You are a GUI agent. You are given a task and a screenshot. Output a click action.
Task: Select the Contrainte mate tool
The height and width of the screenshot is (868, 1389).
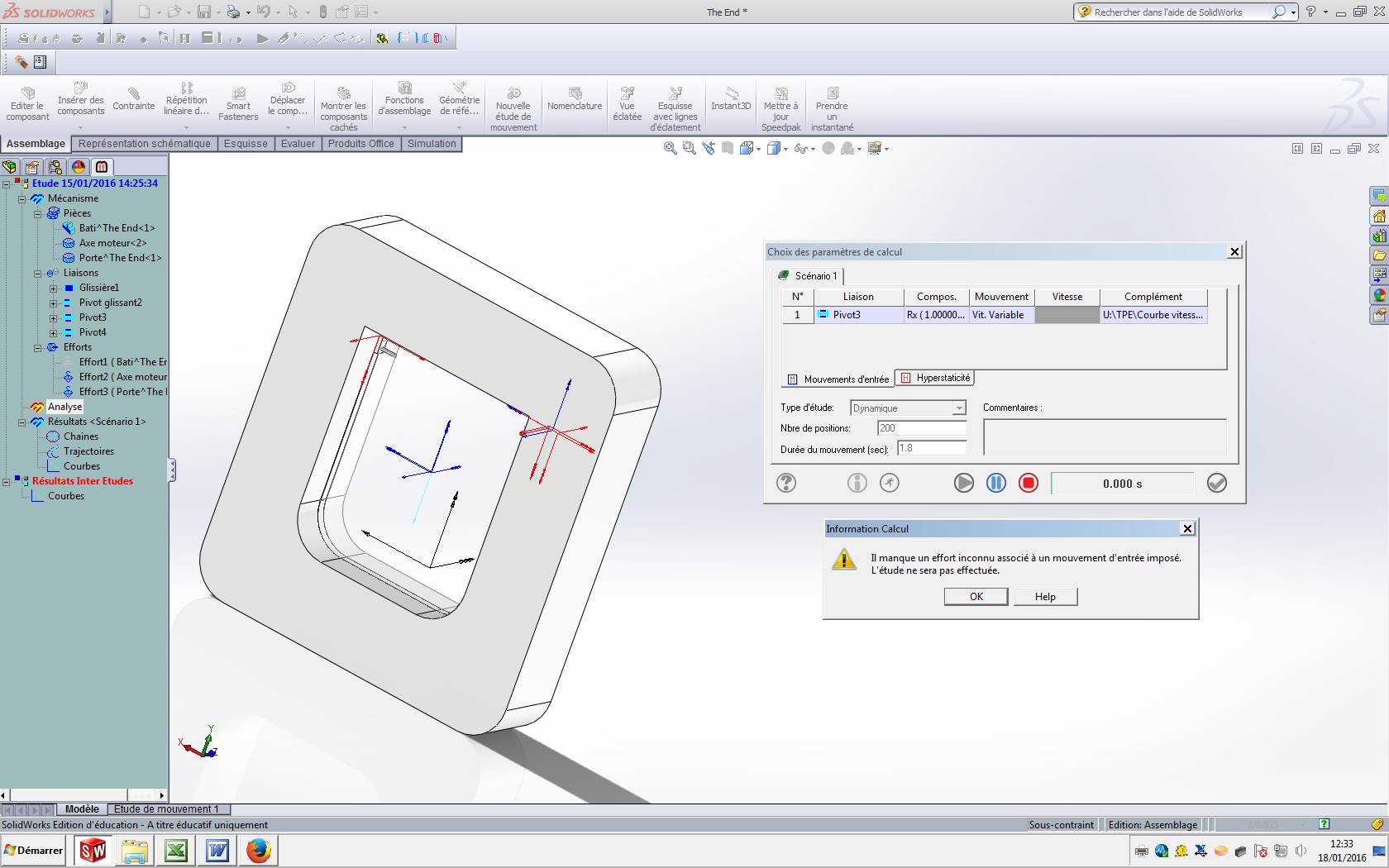click(x=134, y=99)
